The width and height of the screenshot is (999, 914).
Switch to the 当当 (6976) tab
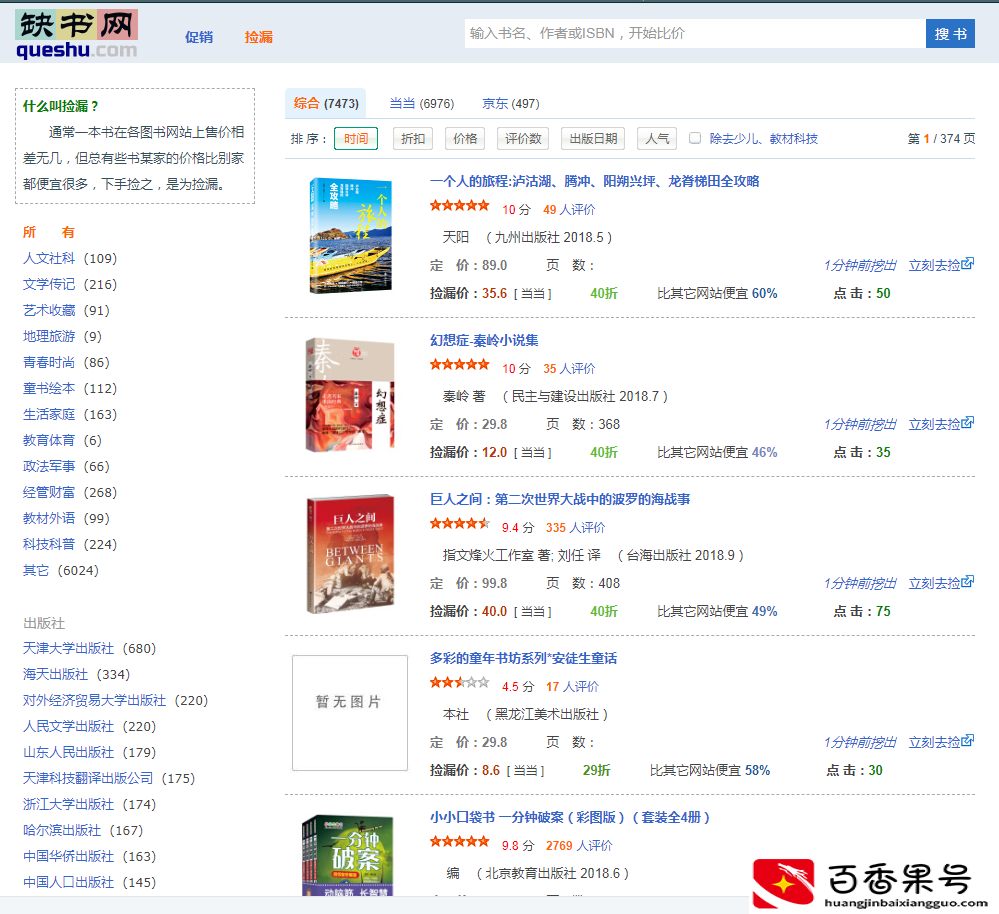(422, 103)
